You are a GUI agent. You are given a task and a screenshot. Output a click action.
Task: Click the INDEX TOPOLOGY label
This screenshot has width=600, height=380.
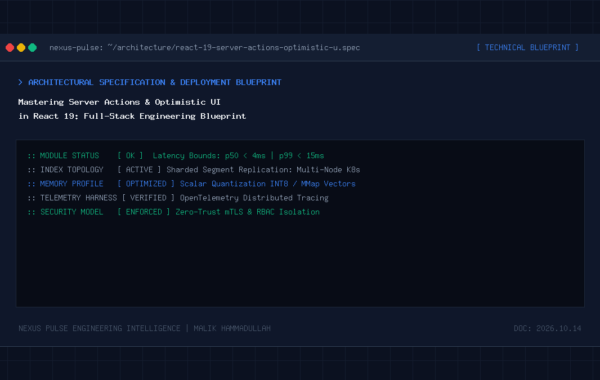[72, 170]
